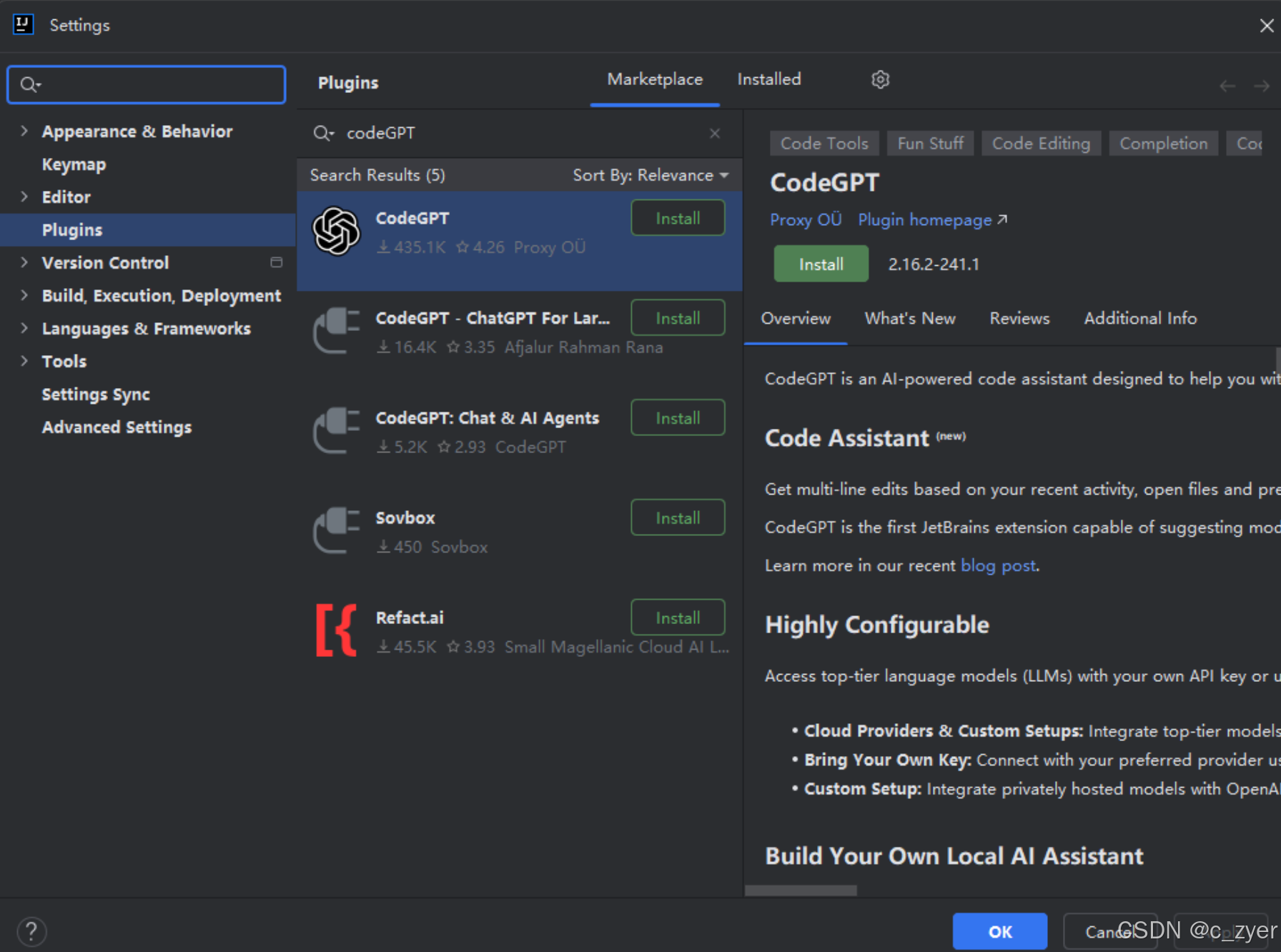Expand the Tools settings node
The width and height of the screenshot is (1281, 952).
[x=24, y=361]
